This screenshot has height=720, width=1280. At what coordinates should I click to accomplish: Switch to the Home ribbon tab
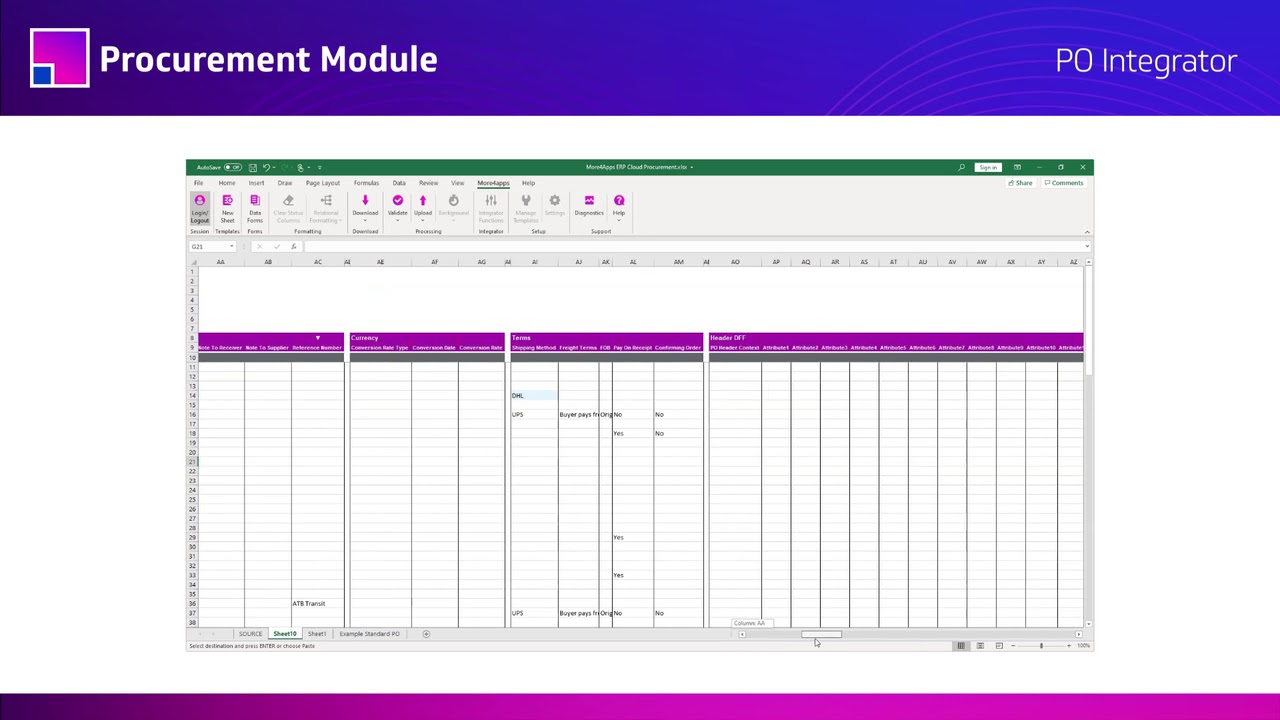click(x=227, y=183)
